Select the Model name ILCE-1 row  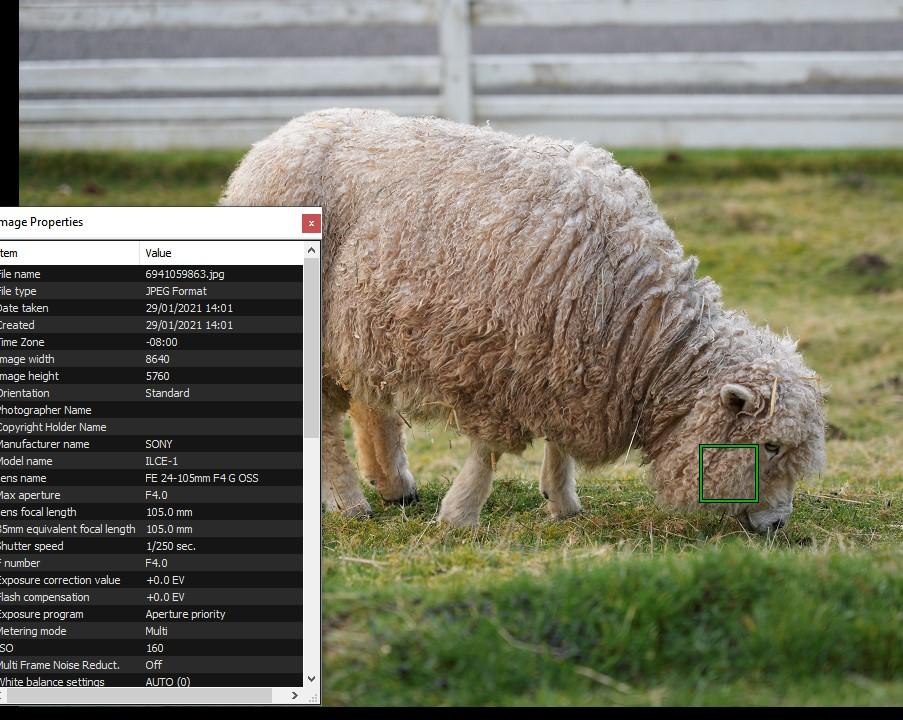click(151, 461)
